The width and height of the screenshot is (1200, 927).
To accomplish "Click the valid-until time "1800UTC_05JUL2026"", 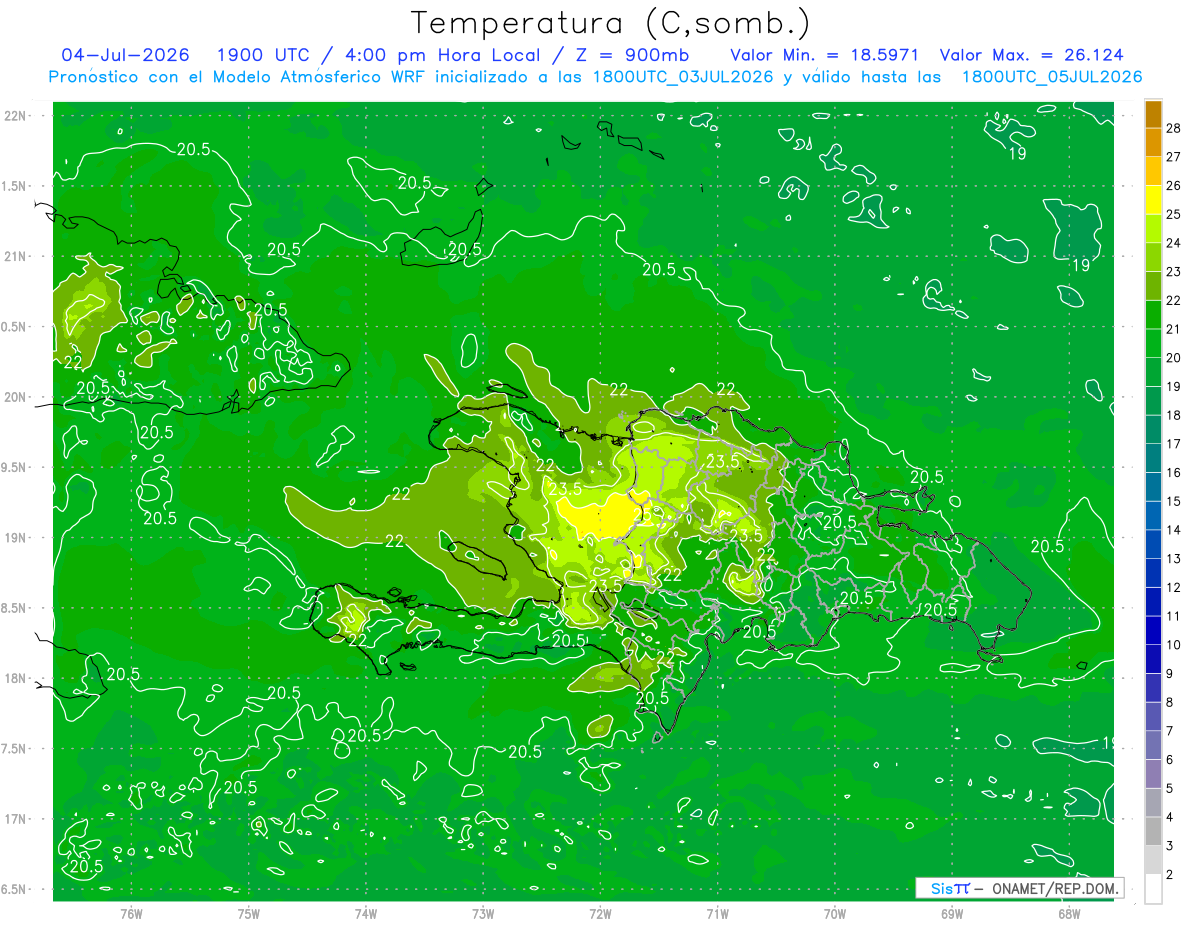I will pyautogui.click(x=1052, y=77).
